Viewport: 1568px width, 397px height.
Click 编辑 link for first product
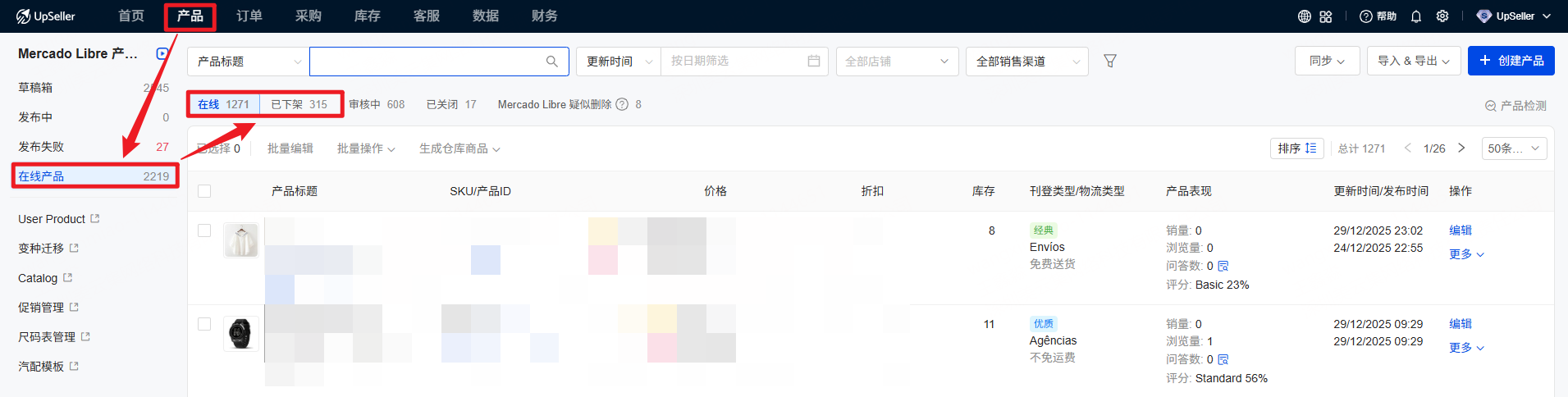coord(1460,230)
